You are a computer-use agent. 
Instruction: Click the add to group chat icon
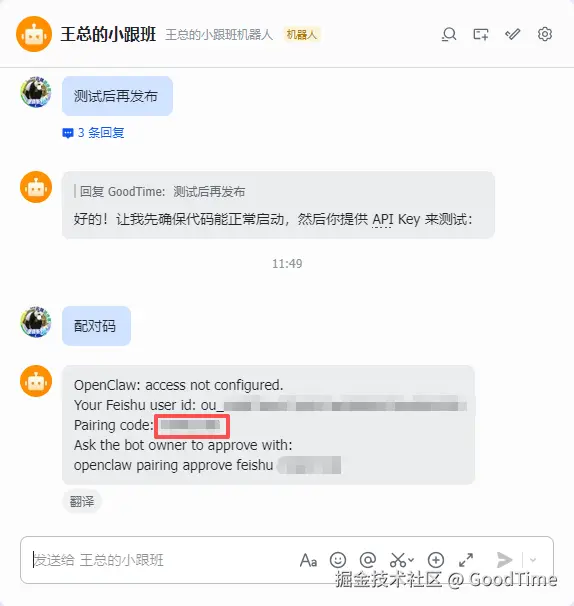pos(480,34)
